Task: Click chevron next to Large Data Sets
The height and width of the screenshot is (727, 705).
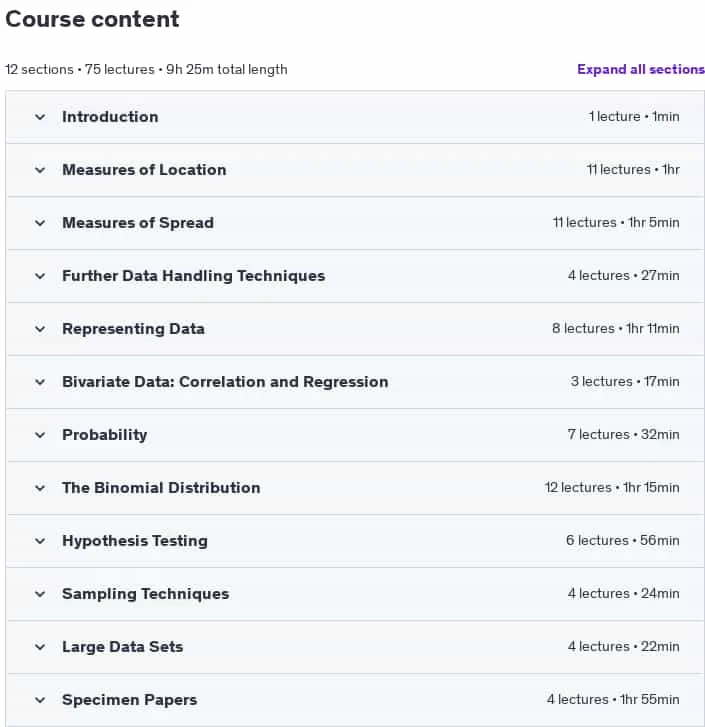Action: pos(40,647)
